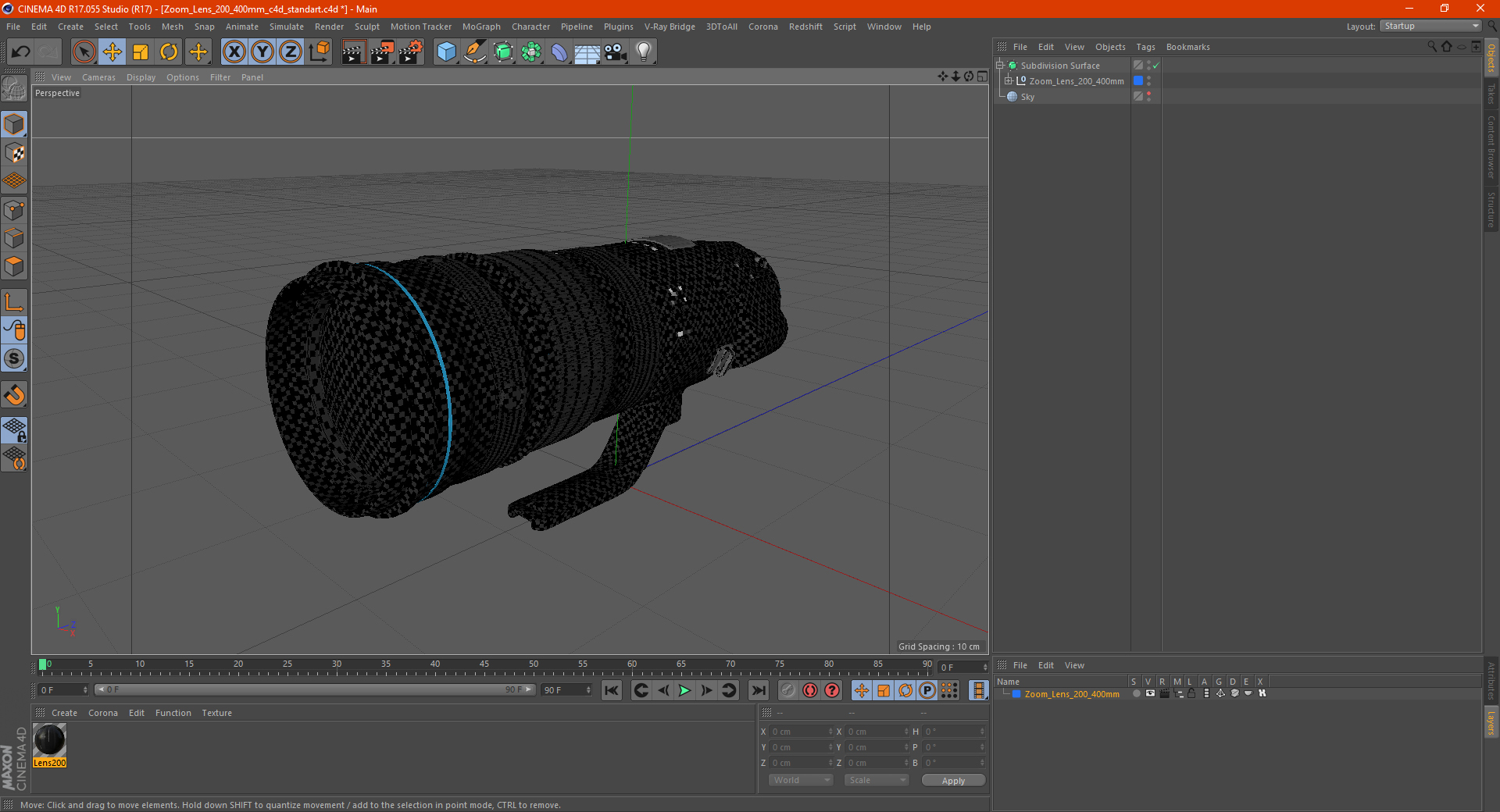Open Material Manager Create menu
Viewport: 1500px width, 812px height.
pos(64,713)
